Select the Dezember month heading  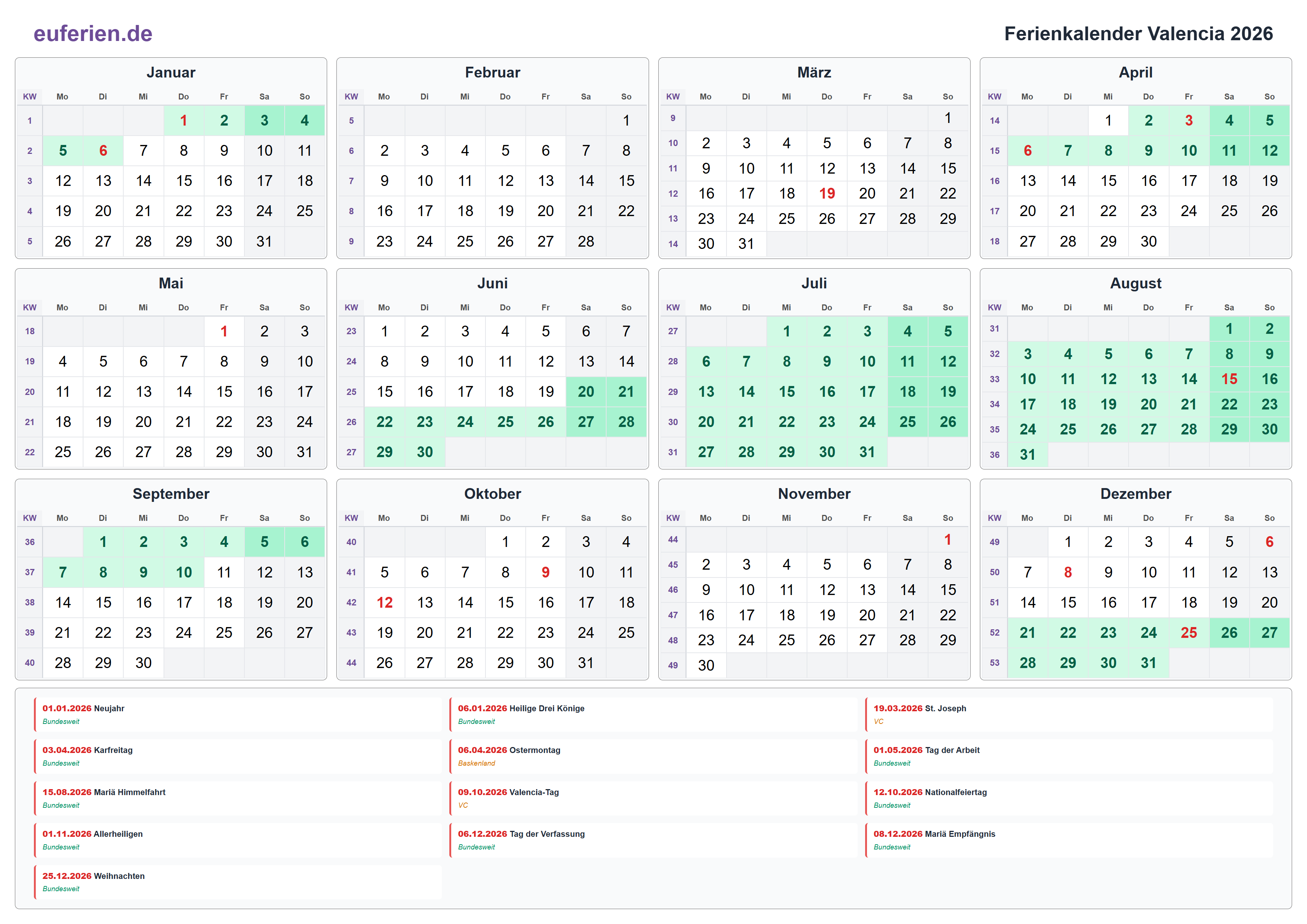(x=1136, y=494)
